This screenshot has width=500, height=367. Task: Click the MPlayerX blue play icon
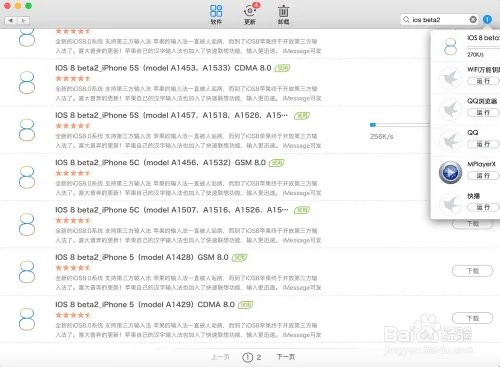450,172
